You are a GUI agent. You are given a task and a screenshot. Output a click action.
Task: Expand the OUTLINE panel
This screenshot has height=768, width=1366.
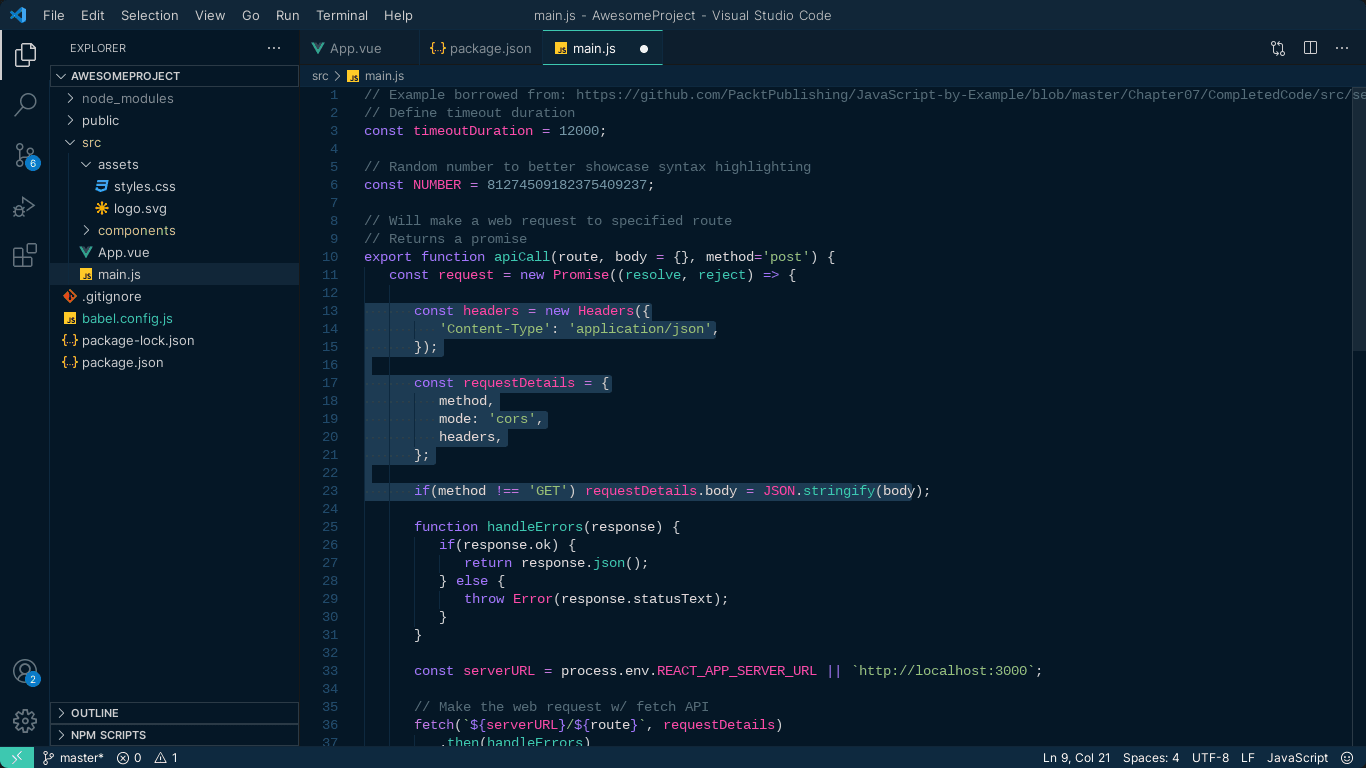174,713
